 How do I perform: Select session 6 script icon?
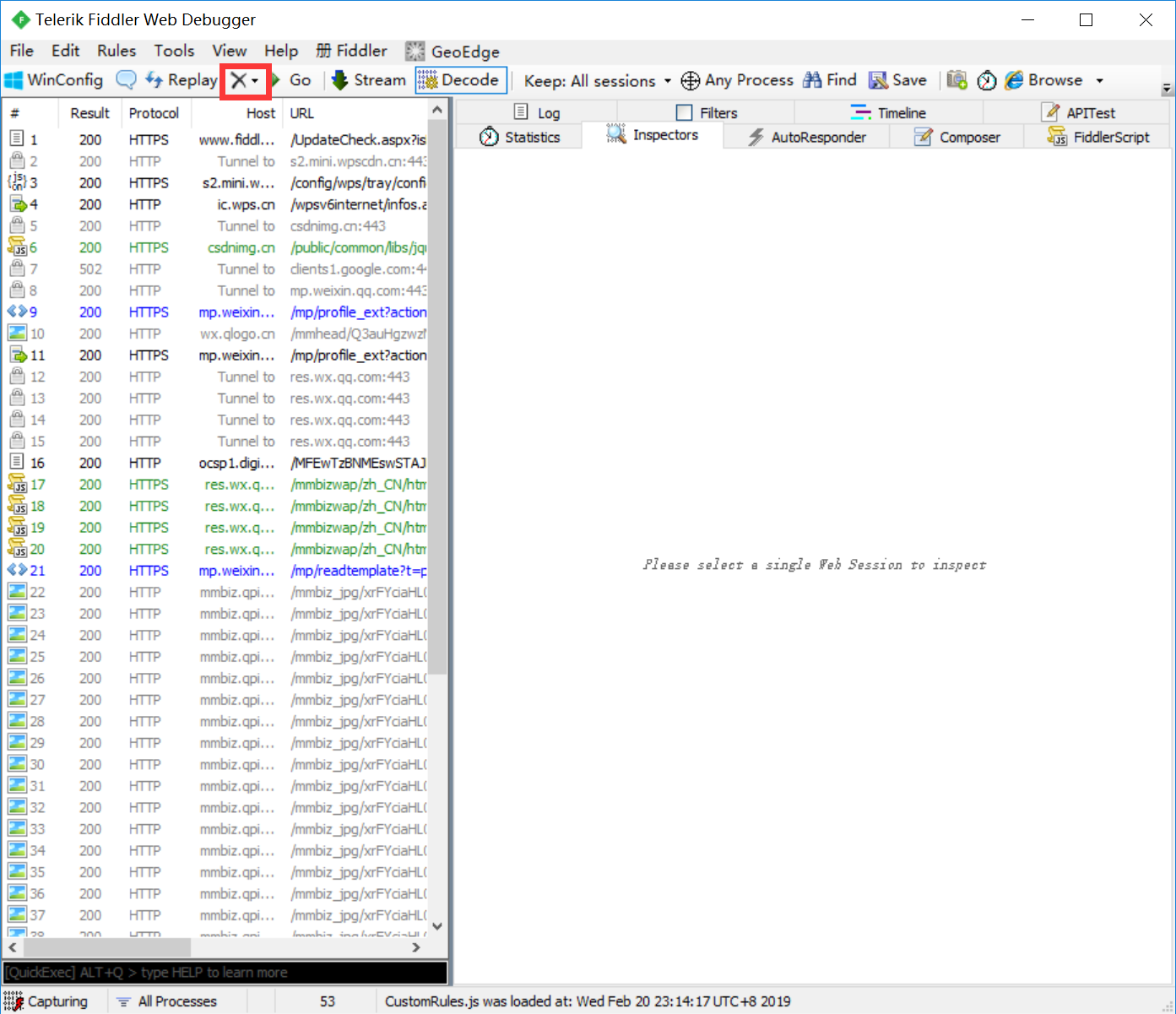pos(17,247)
